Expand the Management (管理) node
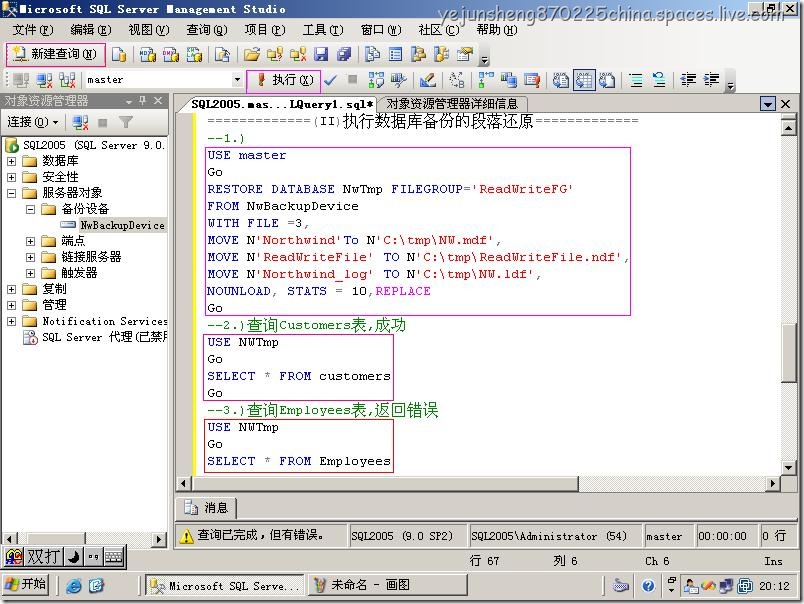This screenshot has height=604, width=804. click(11, 305)
